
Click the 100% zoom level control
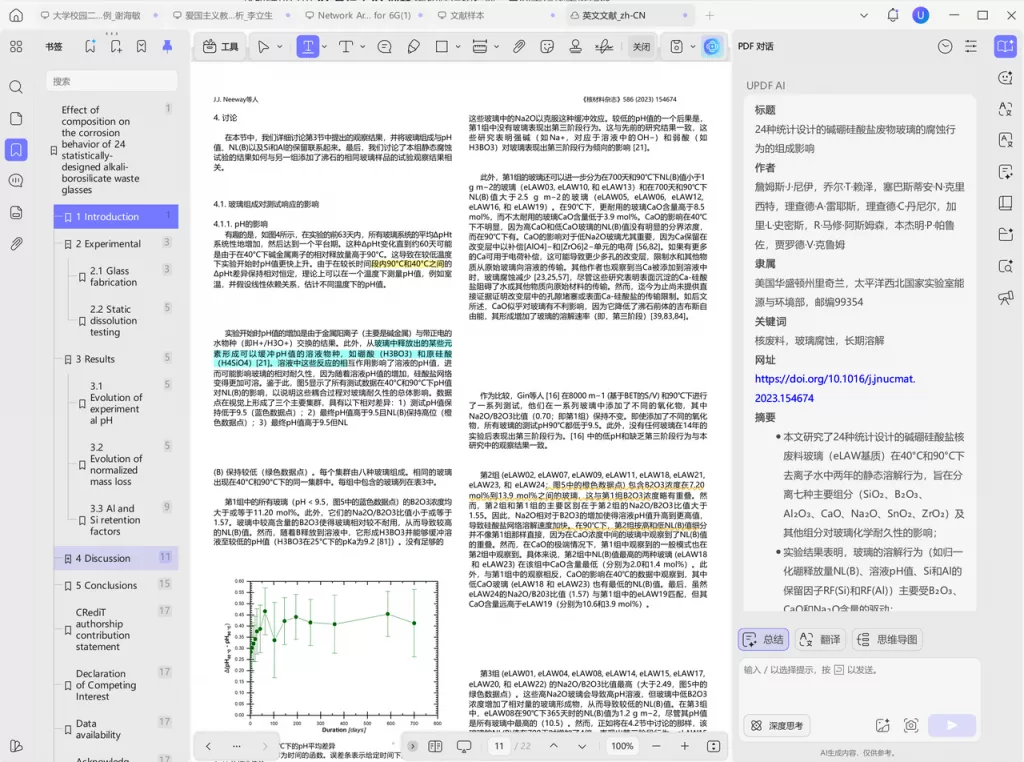pyautogui.click(x=621, y=746)
